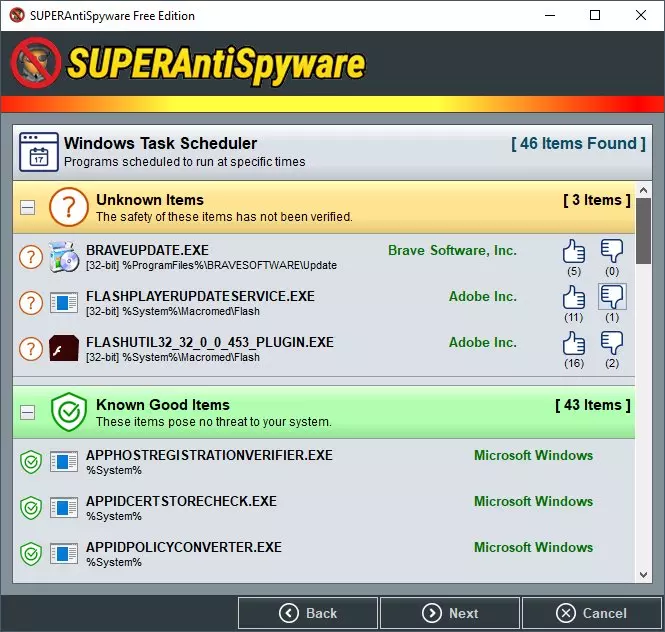
Task: Click the BRAVESOFTWARE\Update path text
Action: (211, 266)
